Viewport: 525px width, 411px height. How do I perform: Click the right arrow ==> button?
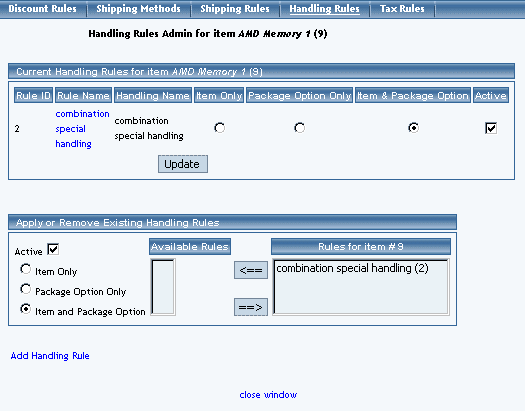[251, 307]
